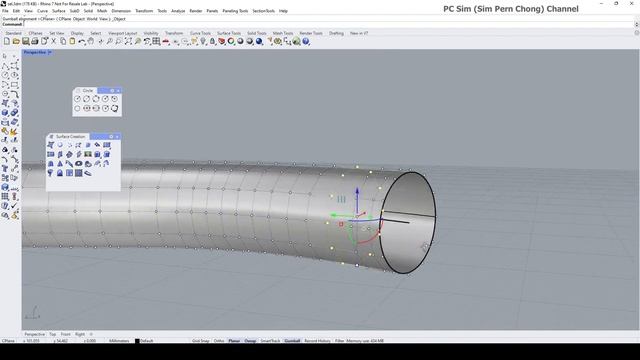Close the Circle floating panel

[118, 91]
